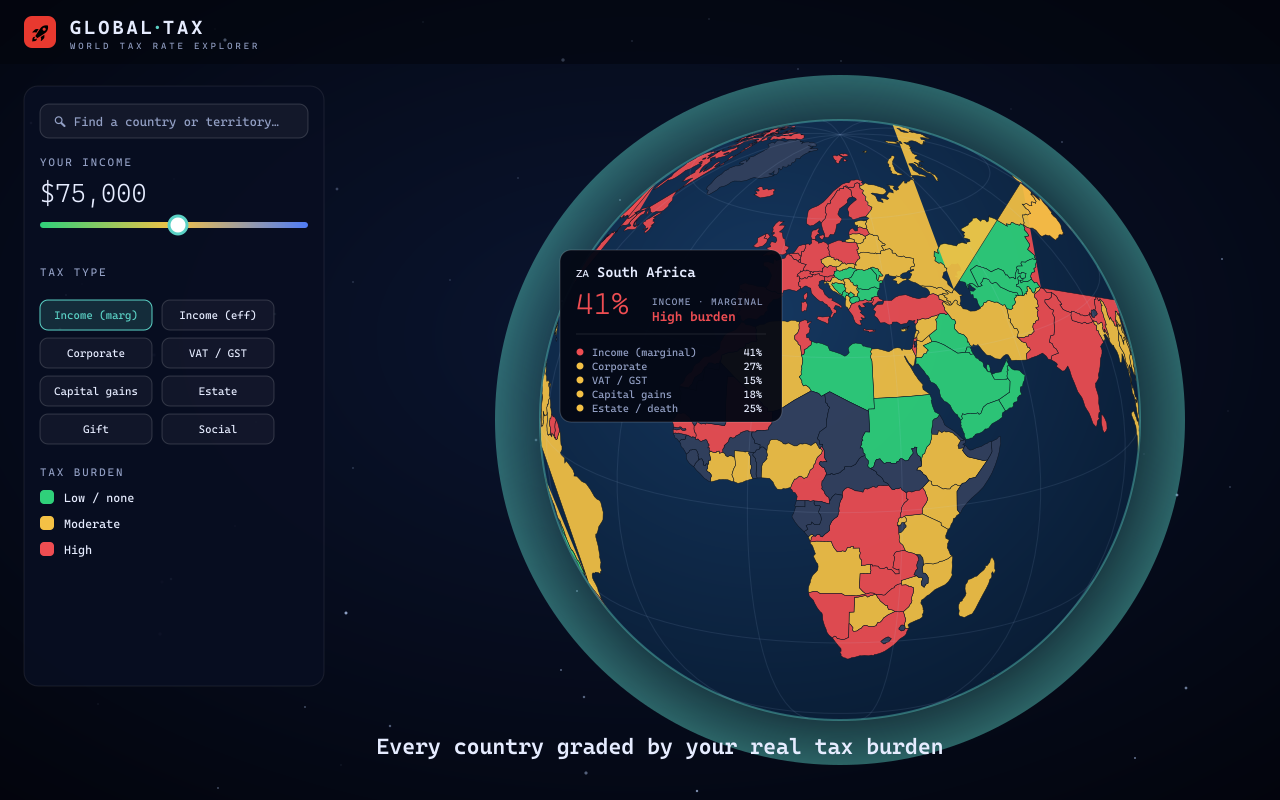Click the green Low / none swatch
1280x800 pixels.
47,497
